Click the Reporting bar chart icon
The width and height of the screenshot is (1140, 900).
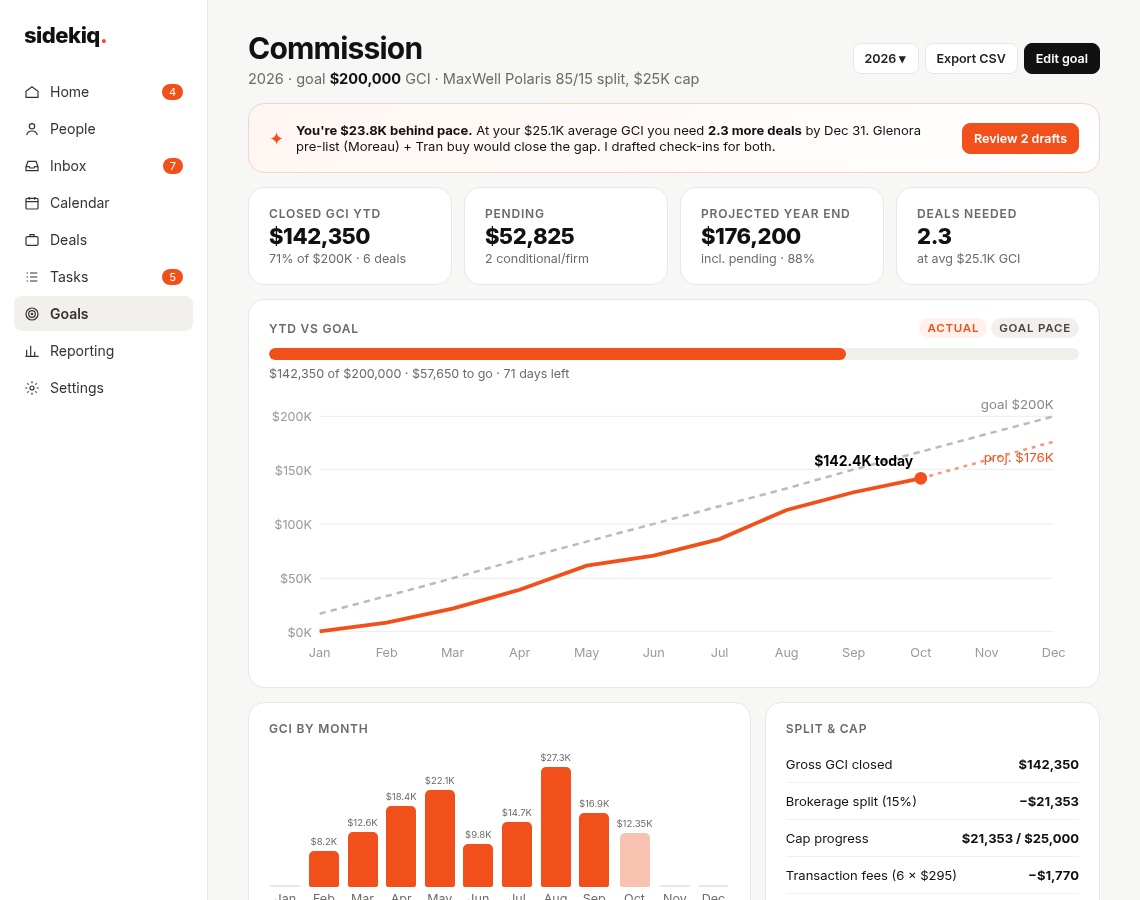click(32, 351)
